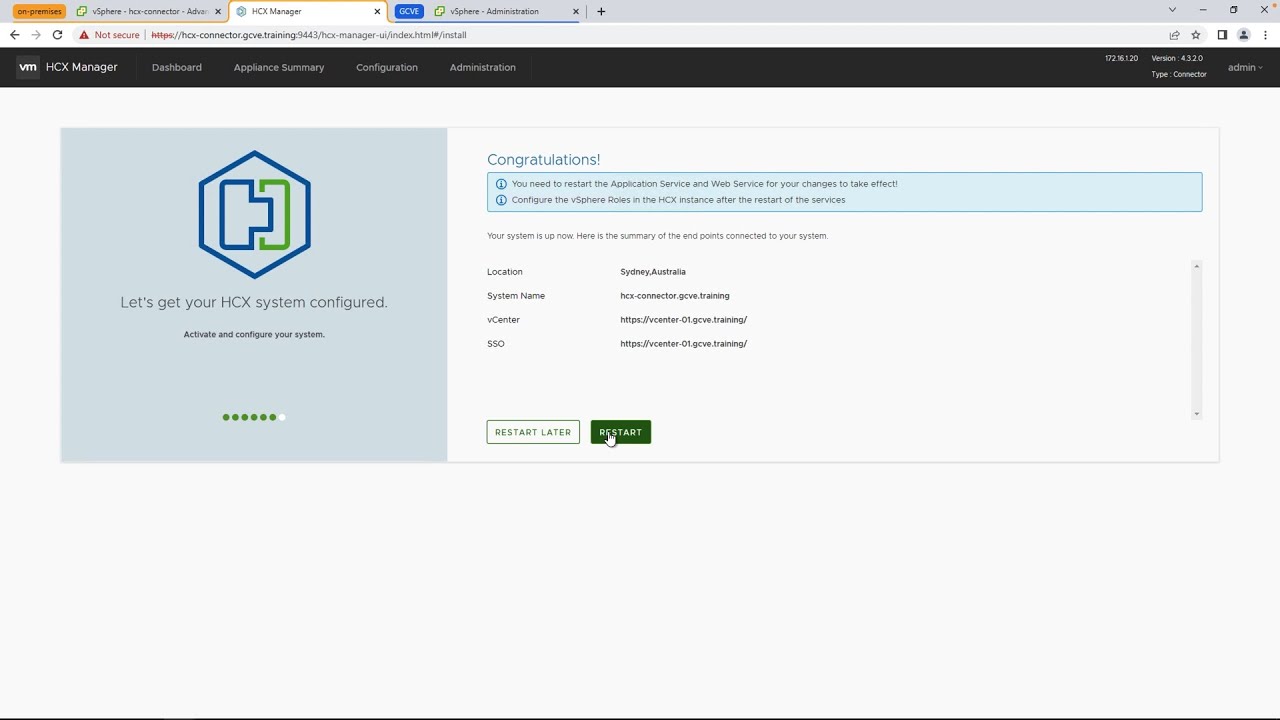1280x720 pixels.
Task: Open the Chrome profile avatar icon
Action: [1244, 35]
